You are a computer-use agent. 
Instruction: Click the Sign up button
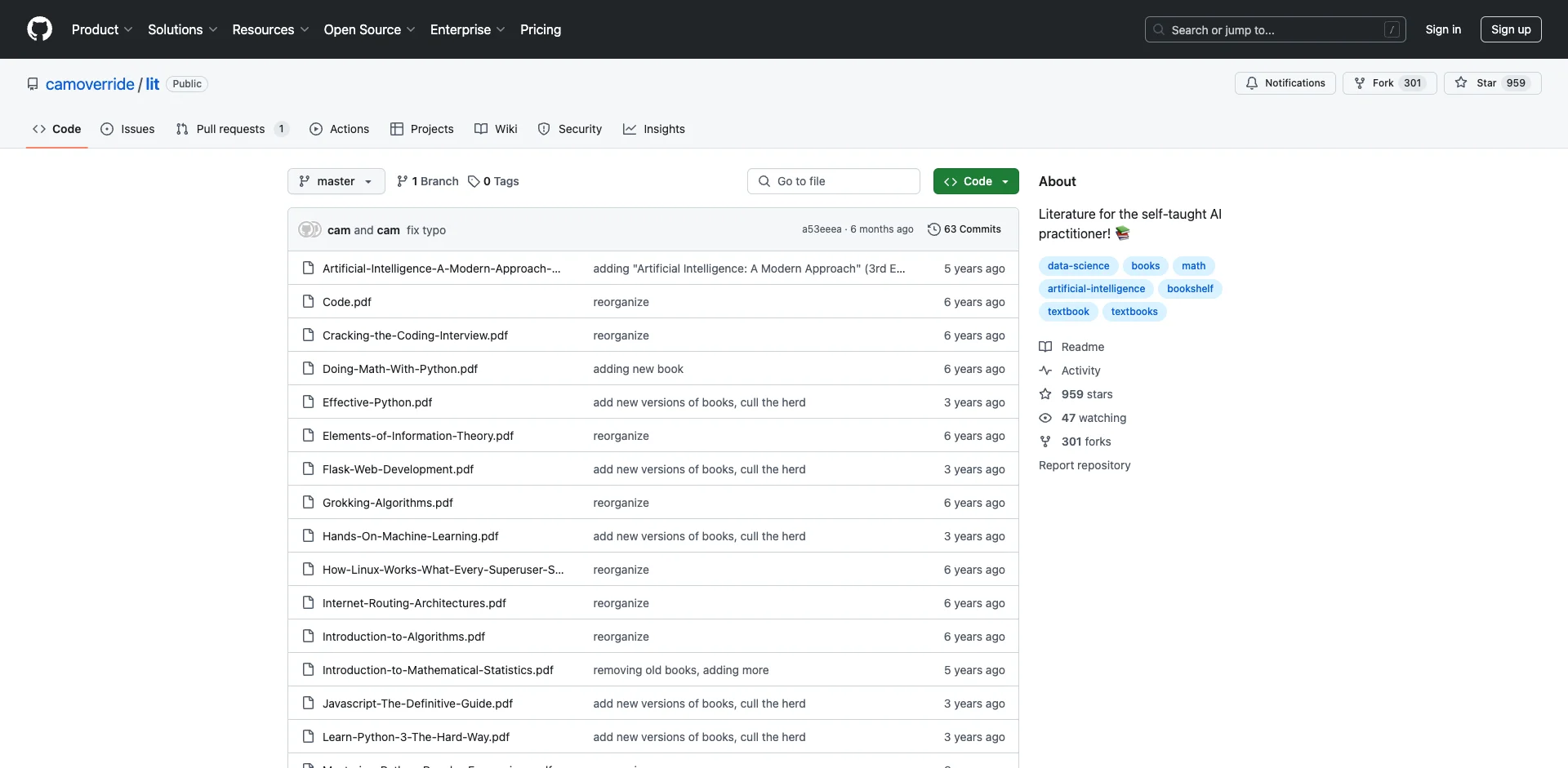tap(1511, 29)
